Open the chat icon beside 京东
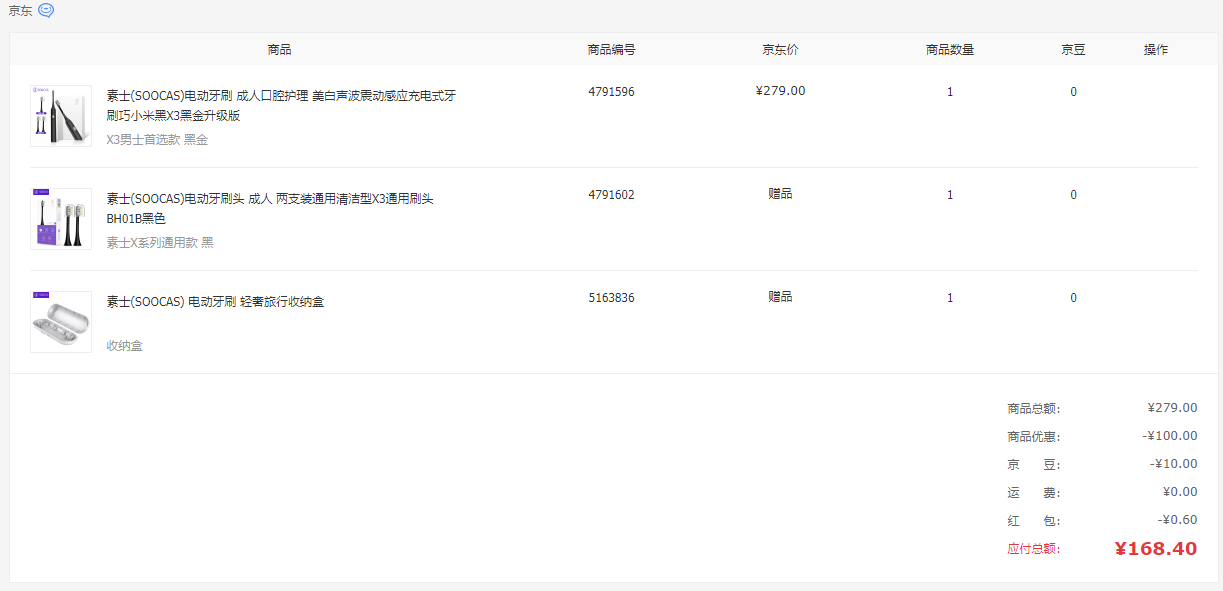 coord(46,11)
